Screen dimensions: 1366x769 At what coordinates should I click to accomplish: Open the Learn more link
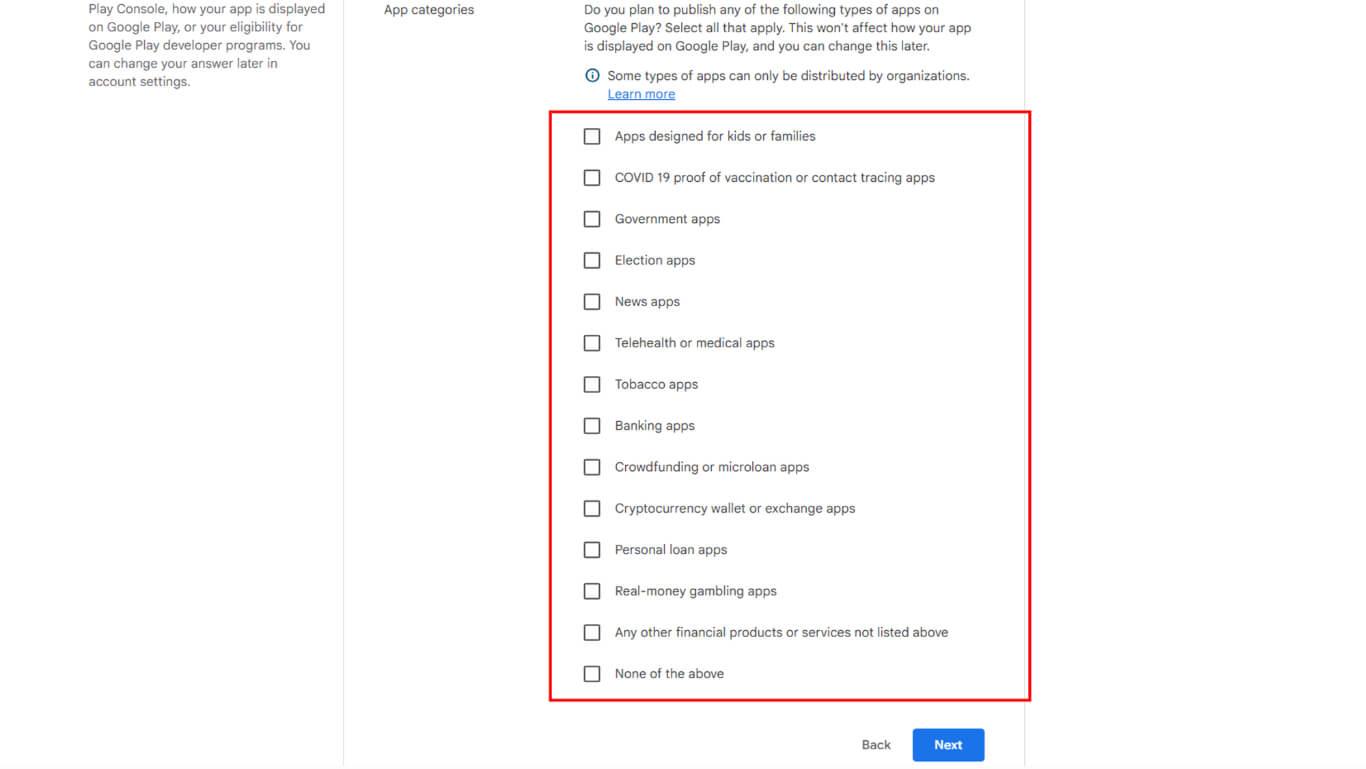641,94
